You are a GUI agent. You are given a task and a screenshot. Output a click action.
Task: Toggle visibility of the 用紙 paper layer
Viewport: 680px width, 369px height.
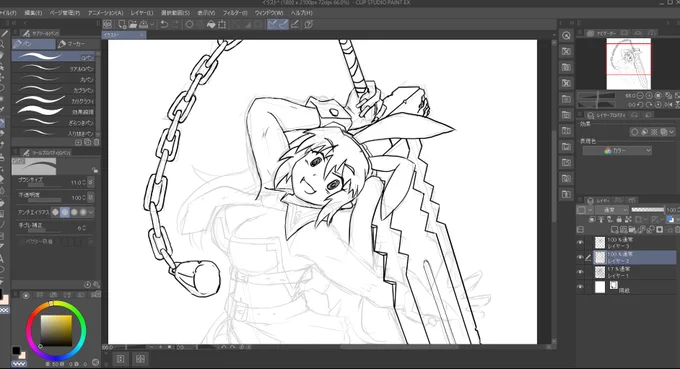(x=580, y=287)
